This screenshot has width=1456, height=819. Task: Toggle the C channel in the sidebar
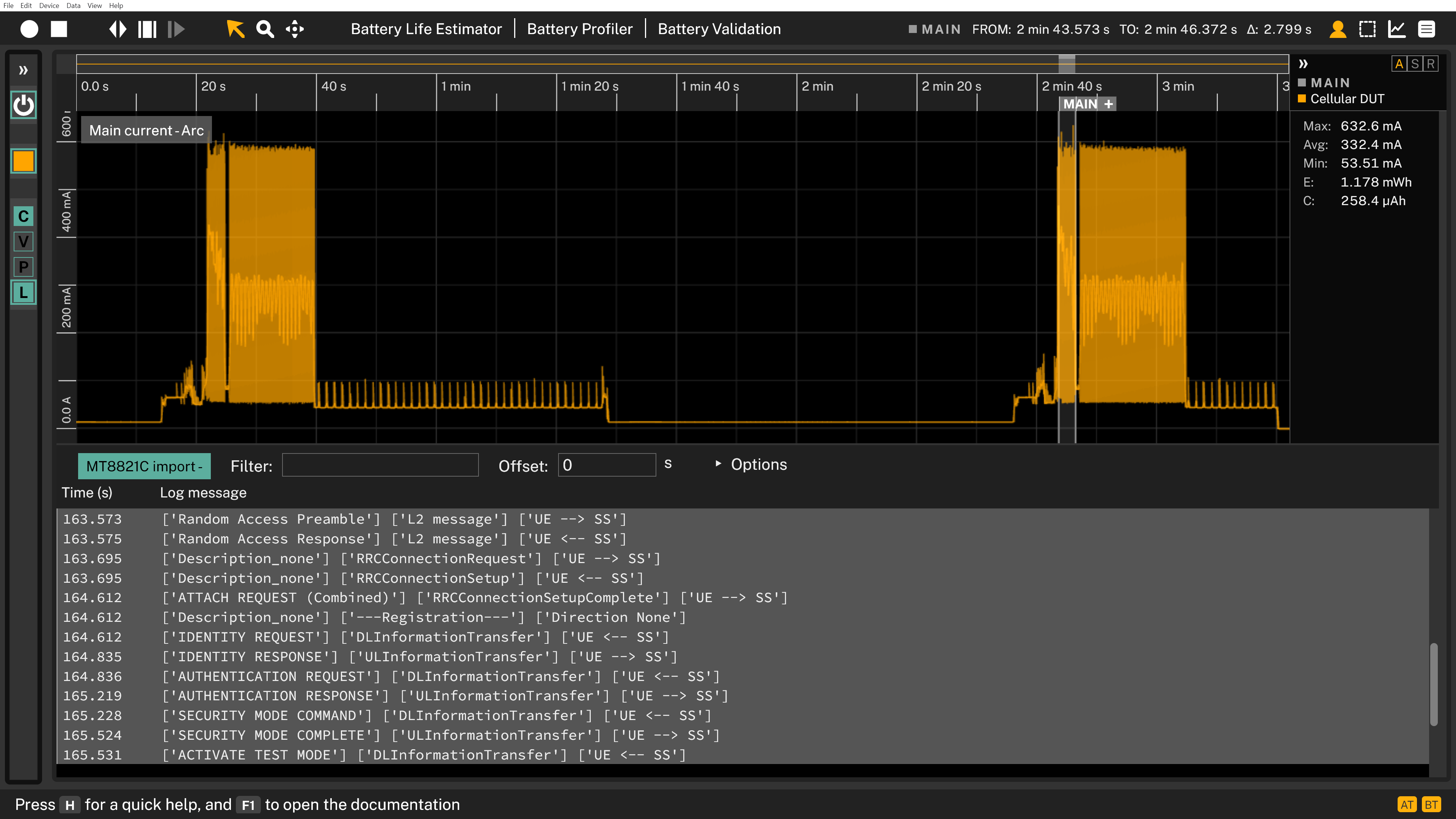point(23,216)
